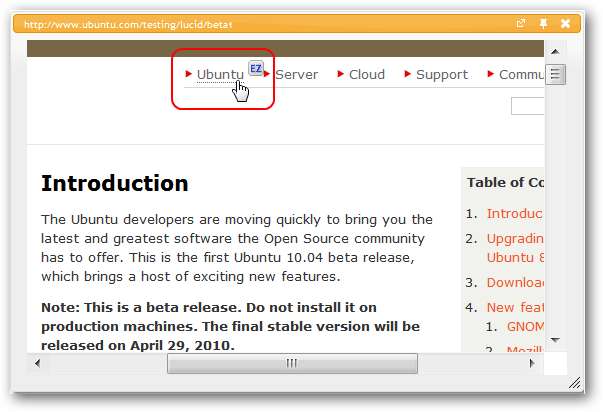
Task: Click the Introduction heading
Action: (x=115, y=183)
